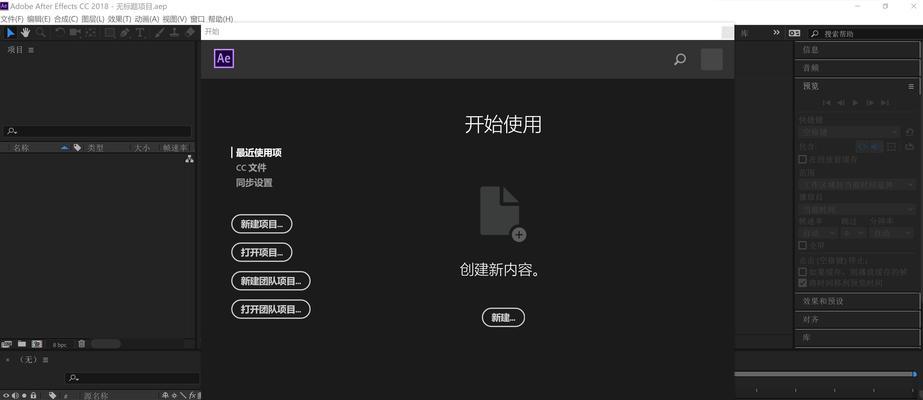This screenshot has width=923, height=400.
Task: Click the timeline shy switch column icon
Action: [x=165, y=395]
